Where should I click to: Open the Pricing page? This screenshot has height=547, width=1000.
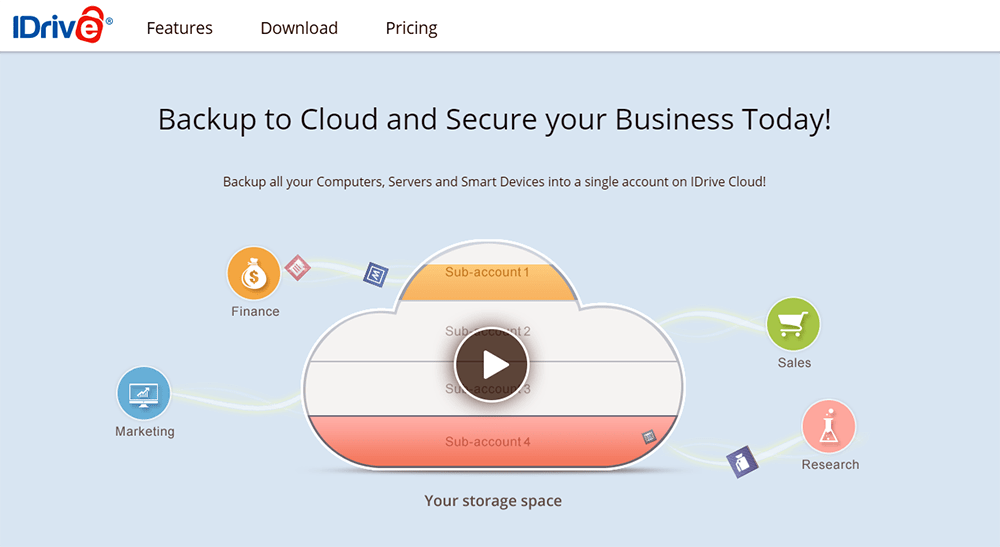412,28
